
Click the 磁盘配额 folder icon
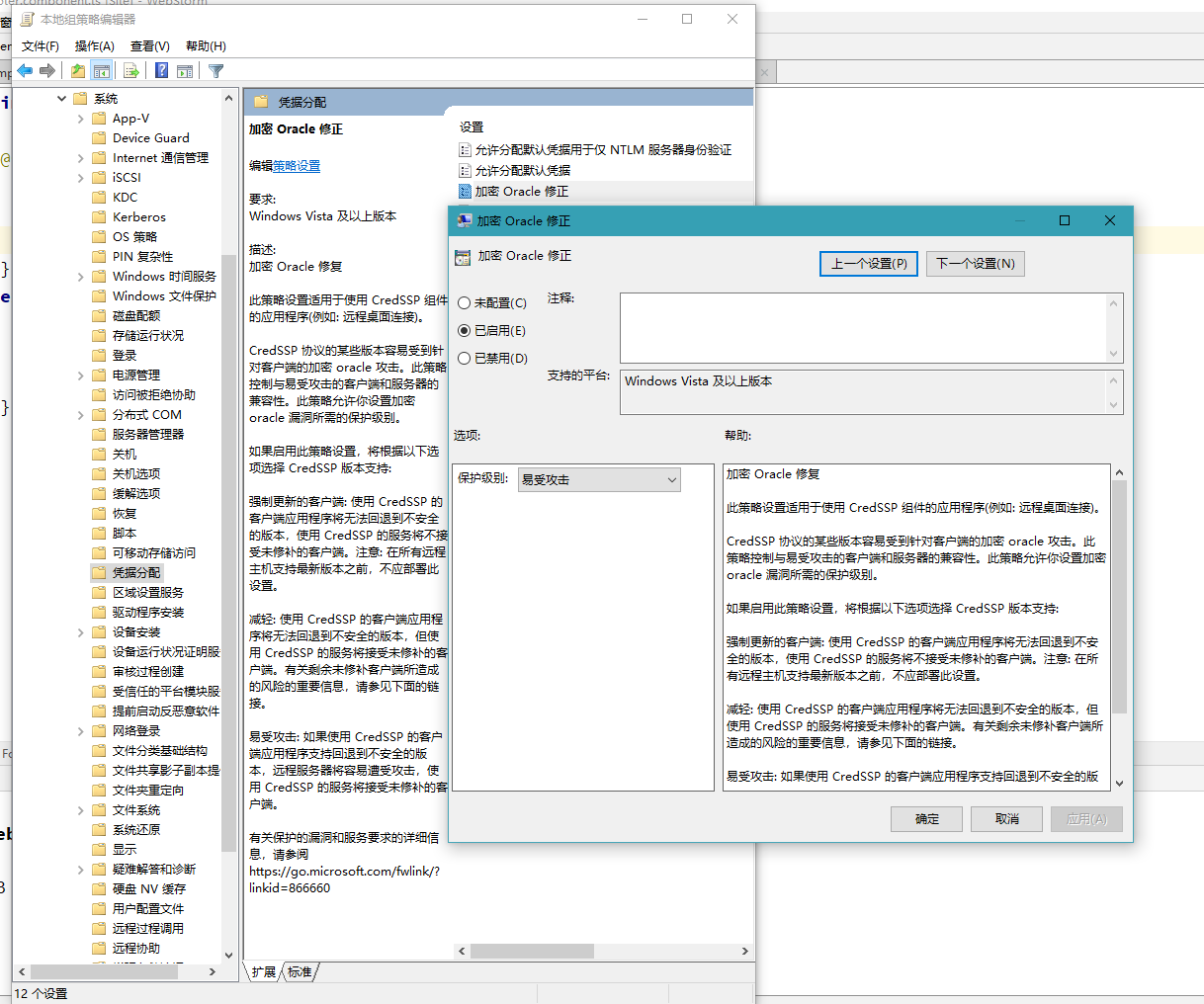(x=99, y=316)
